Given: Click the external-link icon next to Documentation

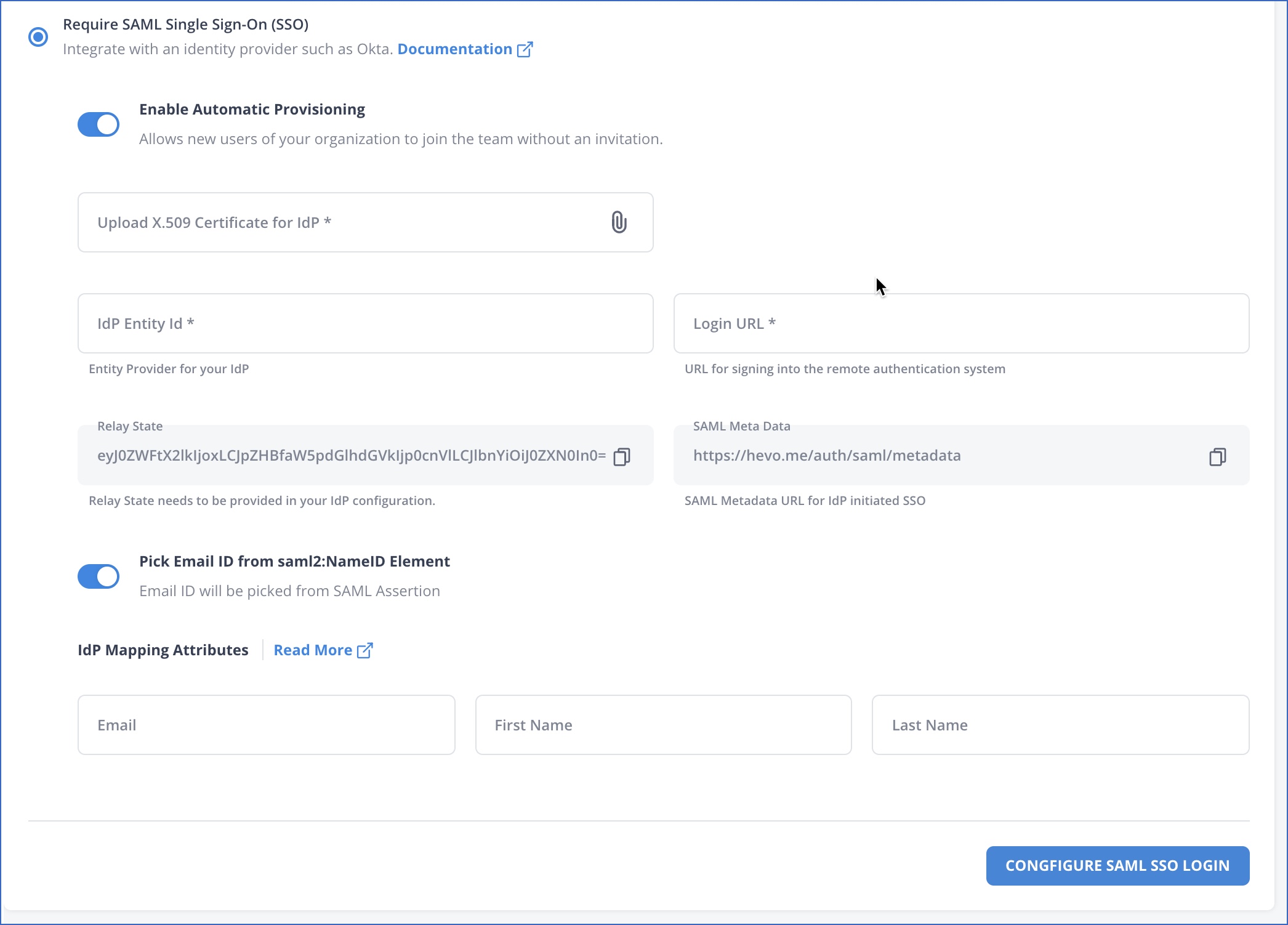Looking at the screenshot, I should pos(525,49).
